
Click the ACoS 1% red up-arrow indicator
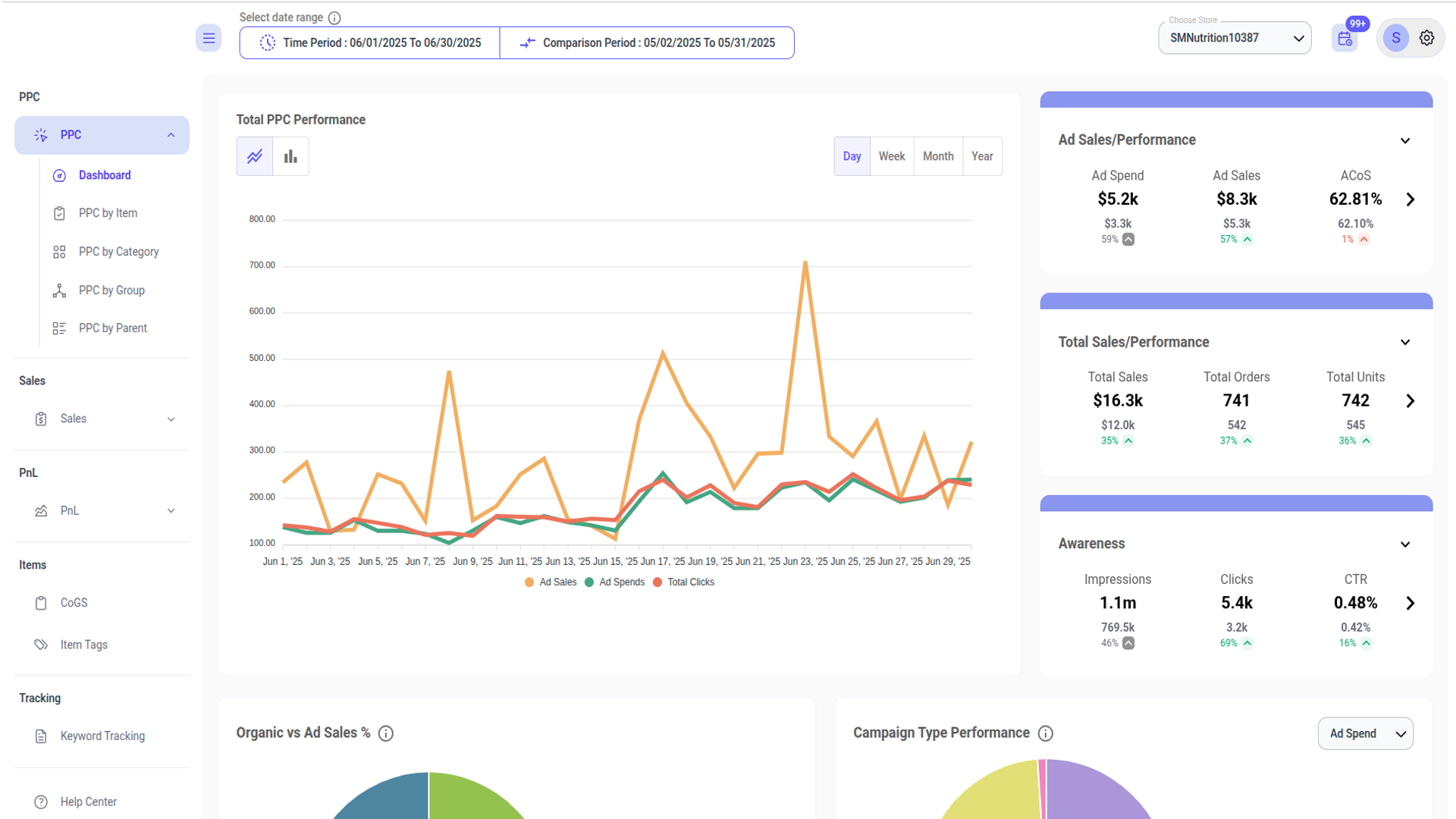point(1363,240)
